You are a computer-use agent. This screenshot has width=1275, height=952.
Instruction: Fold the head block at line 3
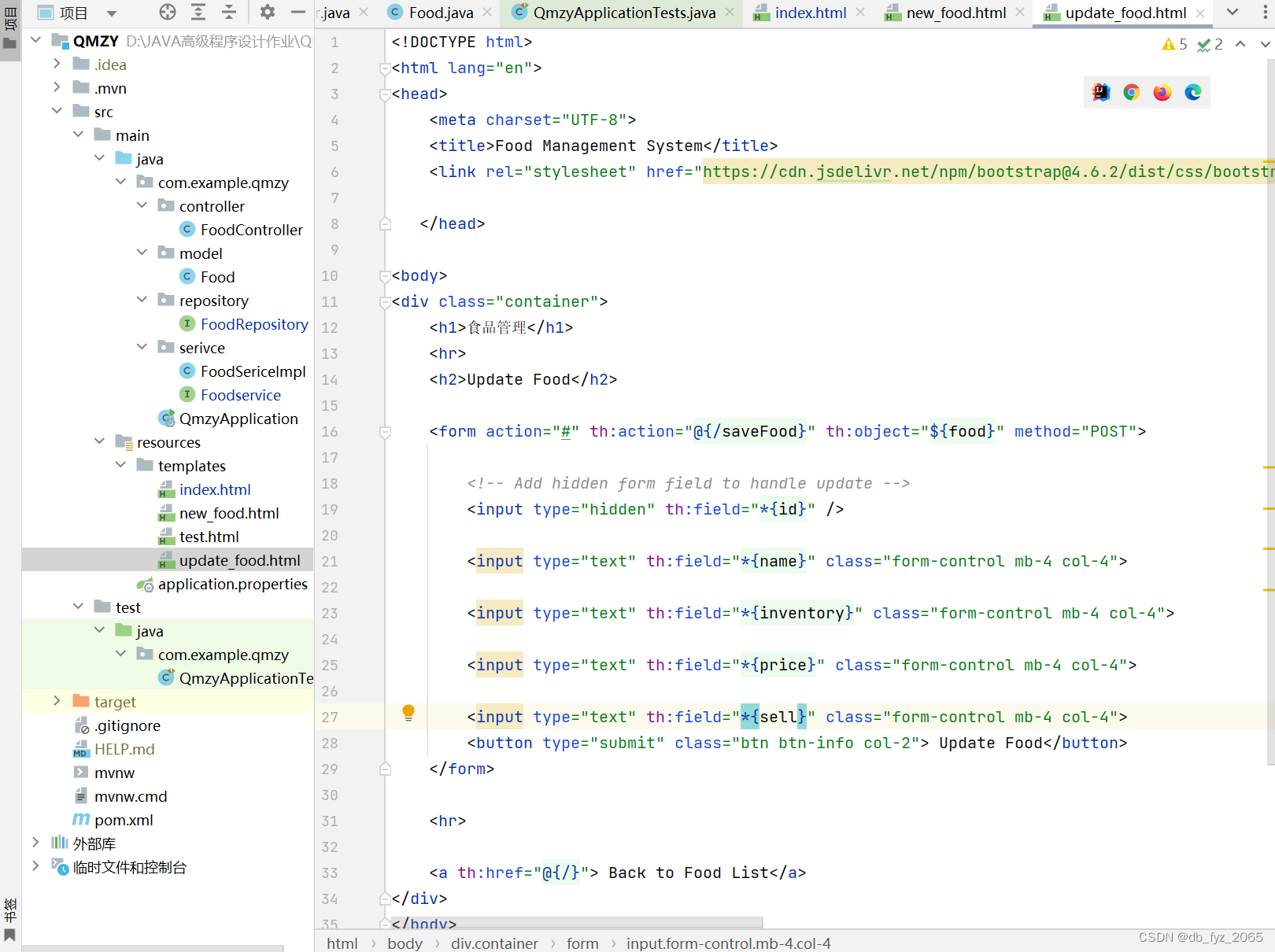pyautogui.click(x=385, y=94)
